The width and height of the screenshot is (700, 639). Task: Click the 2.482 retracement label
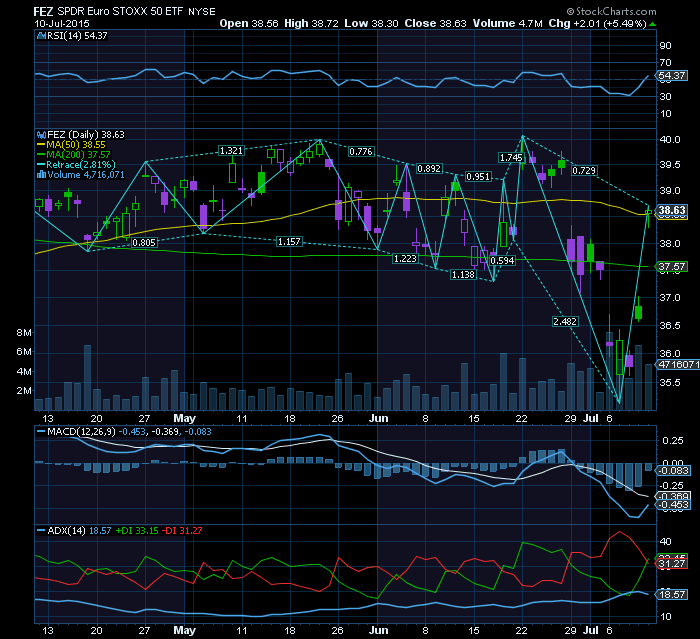565,322
